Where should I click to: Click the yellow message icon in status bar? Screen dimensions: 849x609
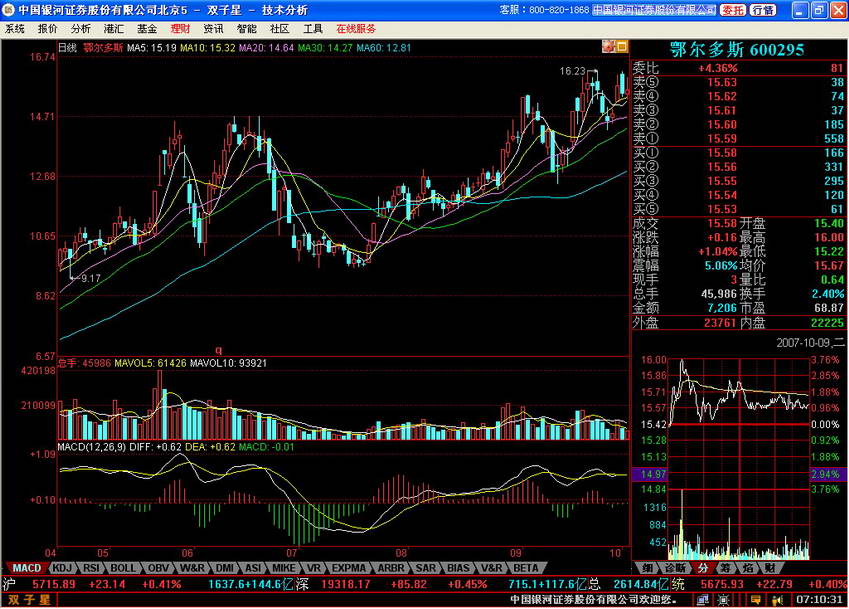coord(755,600)
